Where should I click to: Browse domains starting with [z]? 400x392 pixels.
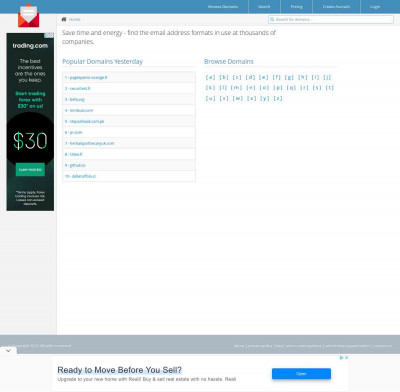pos(278,98)
